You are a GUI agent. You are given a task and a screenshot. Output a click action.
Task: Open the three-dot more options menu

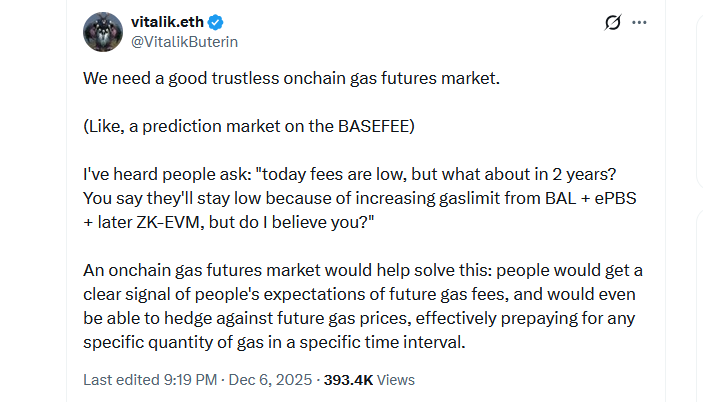(x=639, y=22)
